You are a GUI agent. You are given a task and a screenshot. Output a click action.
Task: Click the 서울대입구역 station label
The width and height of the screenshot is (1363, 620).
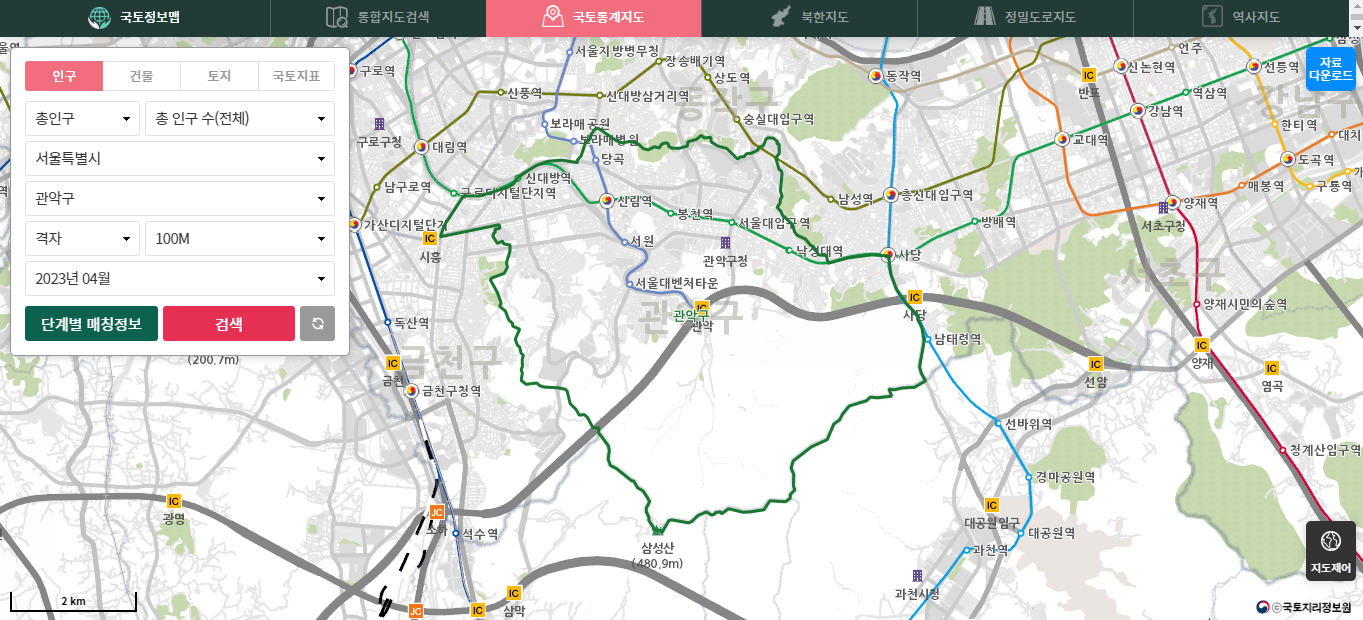[x=774, y=222]
